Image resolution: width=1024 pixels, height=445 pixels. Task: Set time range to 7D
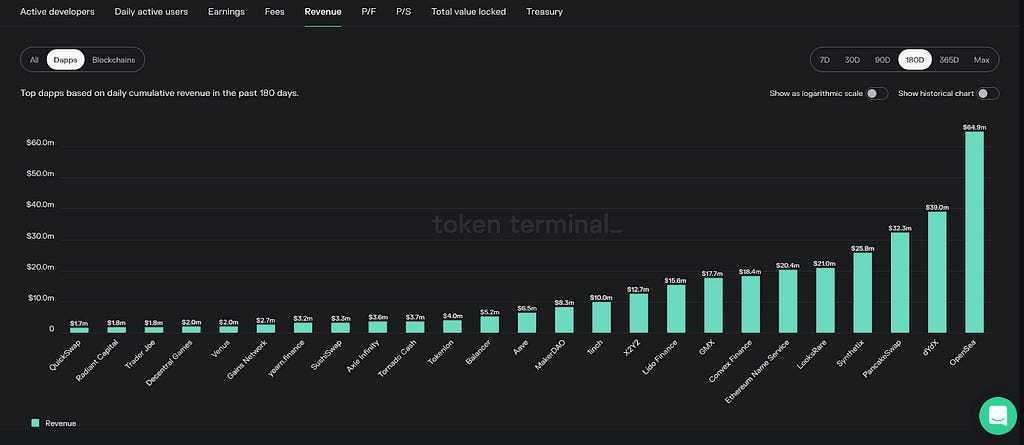point(824,59)
